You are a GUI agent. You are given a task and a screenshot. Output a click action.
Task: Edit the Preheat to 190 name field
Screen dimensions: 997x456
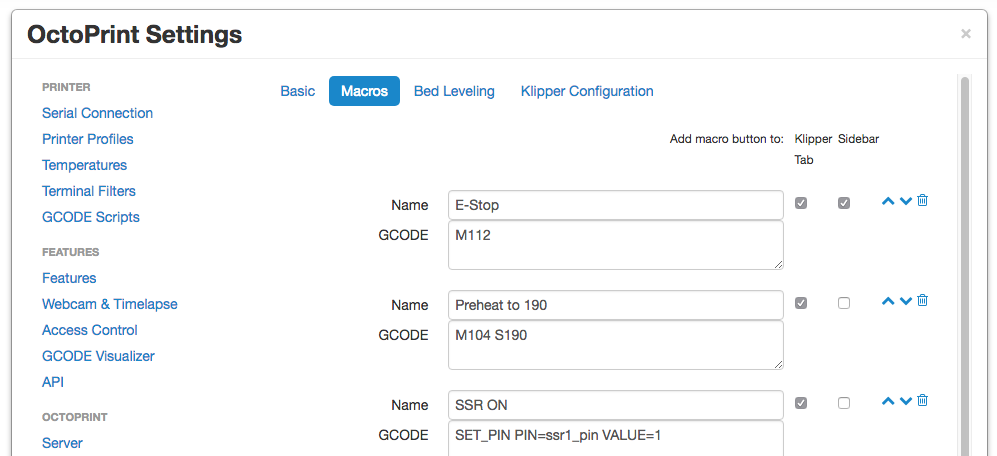coord(615,305)
